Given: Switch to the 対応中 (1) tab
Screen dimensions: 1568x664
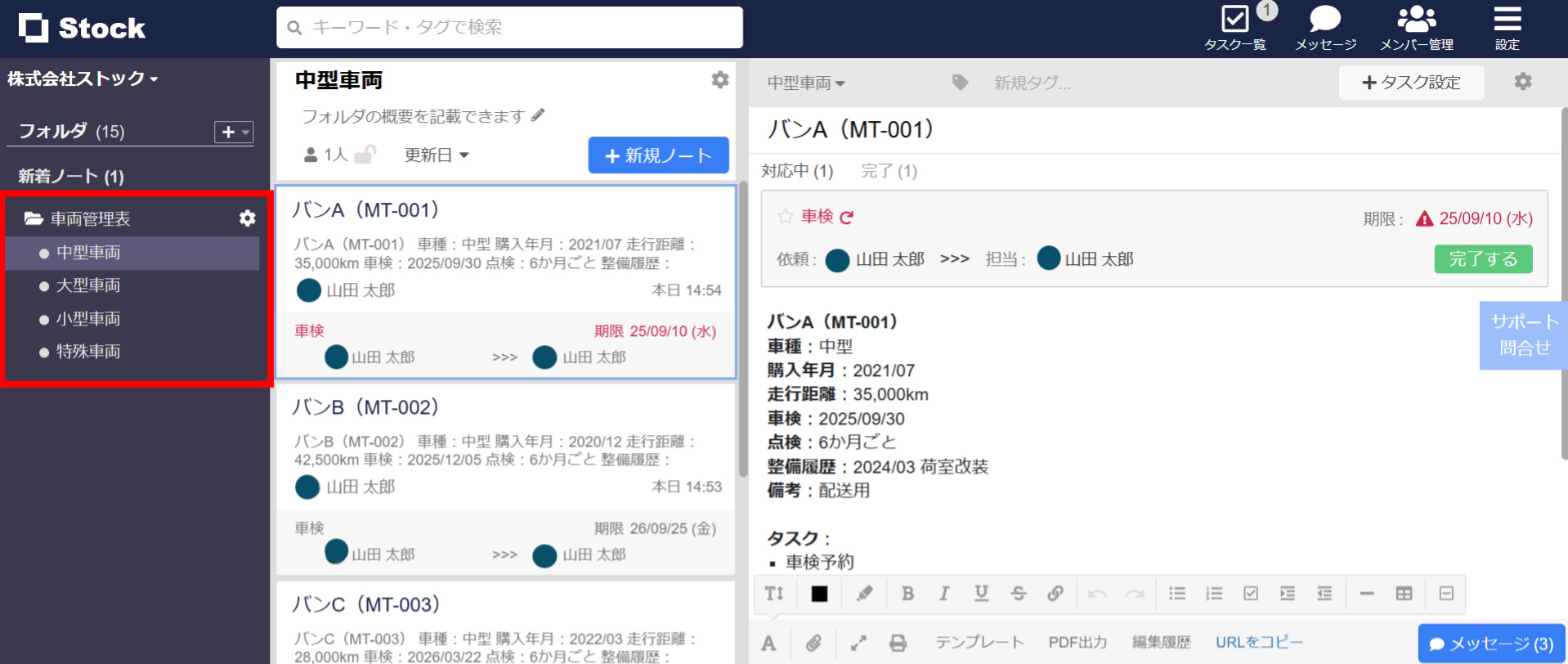Looking at the screenshot, I should [797, 171].
